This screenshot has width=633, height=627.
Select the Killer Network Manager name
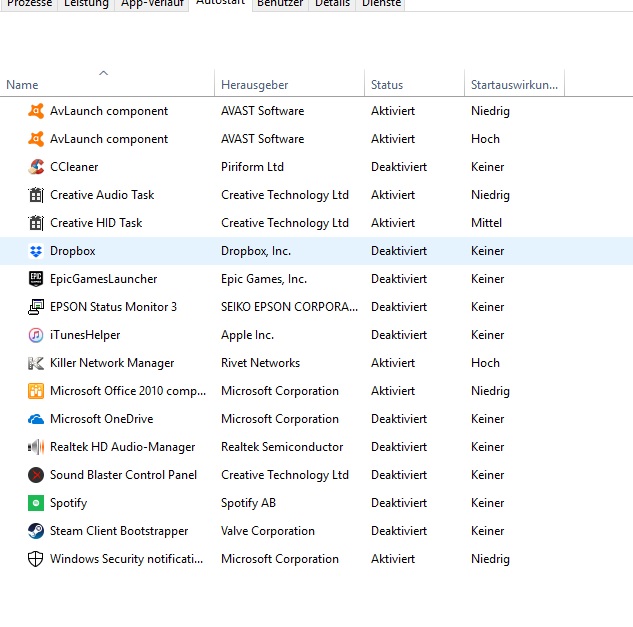(112, 363)
